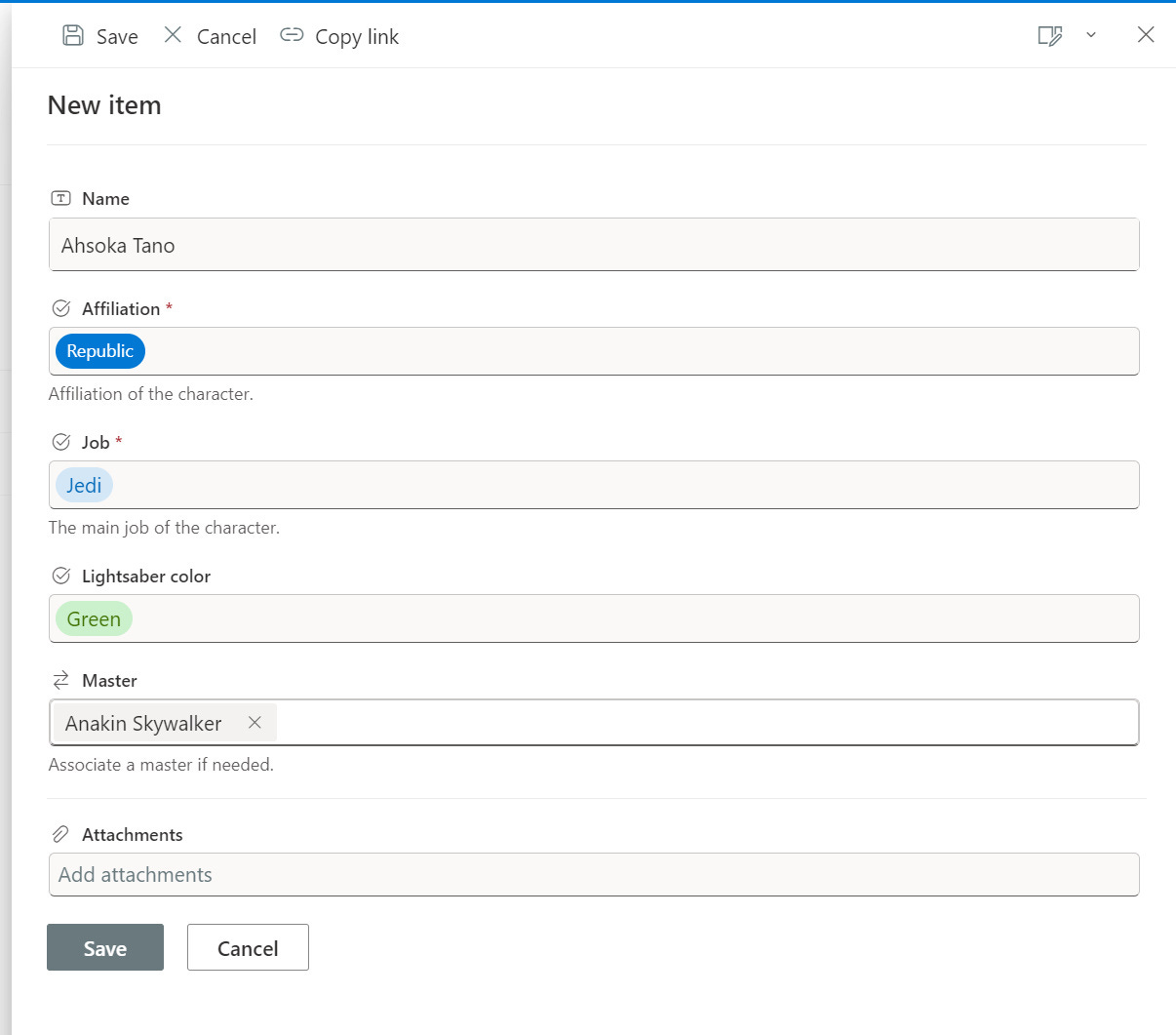This screenshot has height=1035, width=1176.
Task: Click the Lightsaber color choice icon
Action: click(x=61, y=576)
